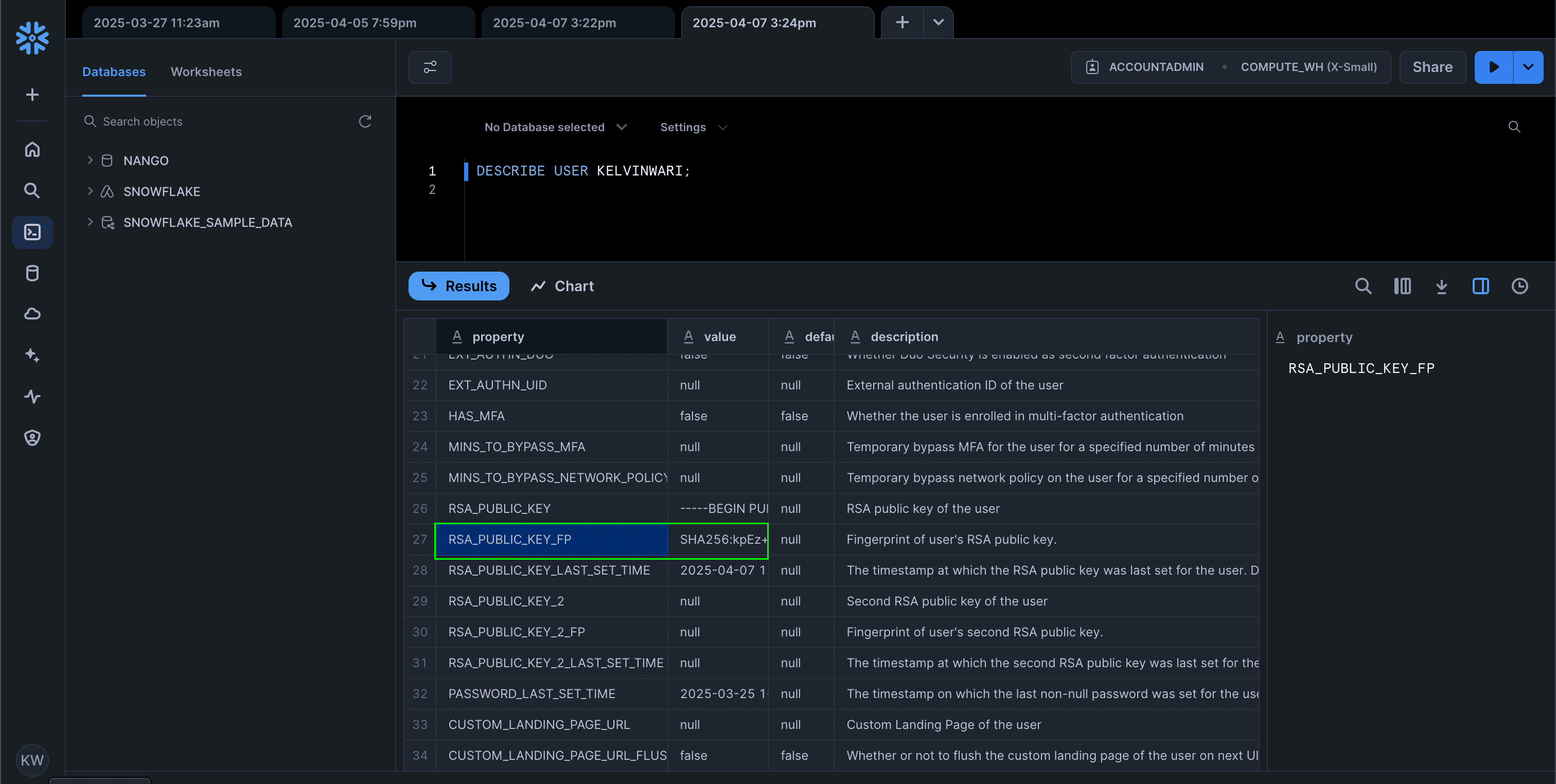Open the No Database selected dropdown

point(556,127)
